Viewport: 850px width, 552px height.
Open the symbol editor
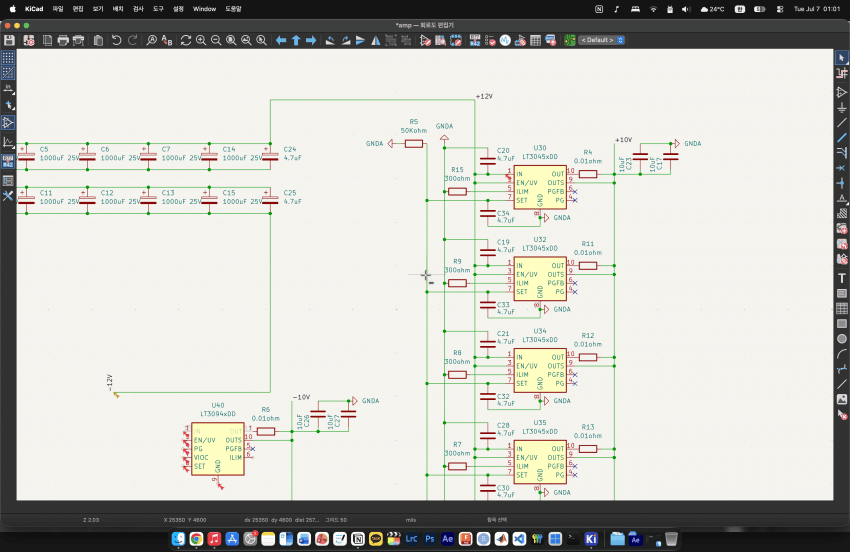426,40
